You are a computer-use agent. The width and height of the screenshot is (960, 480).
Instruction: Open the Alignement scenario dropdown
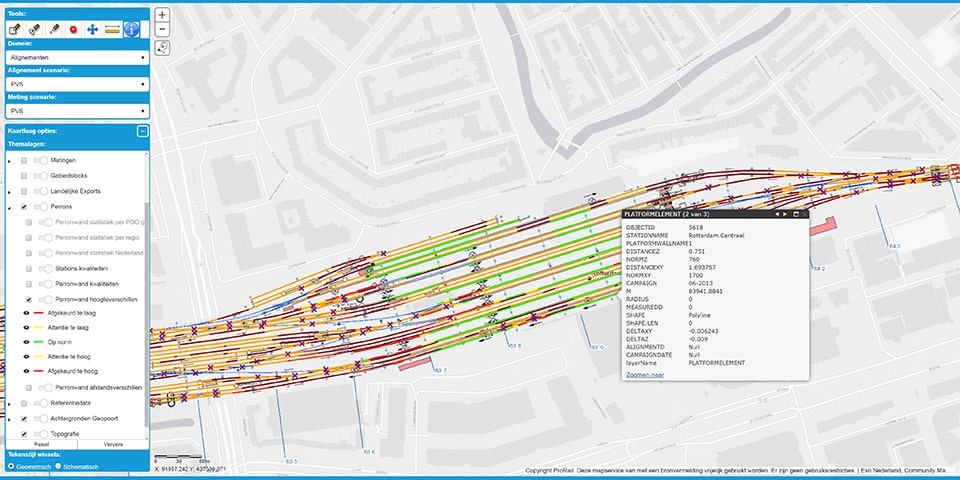[x=77, y=84]
